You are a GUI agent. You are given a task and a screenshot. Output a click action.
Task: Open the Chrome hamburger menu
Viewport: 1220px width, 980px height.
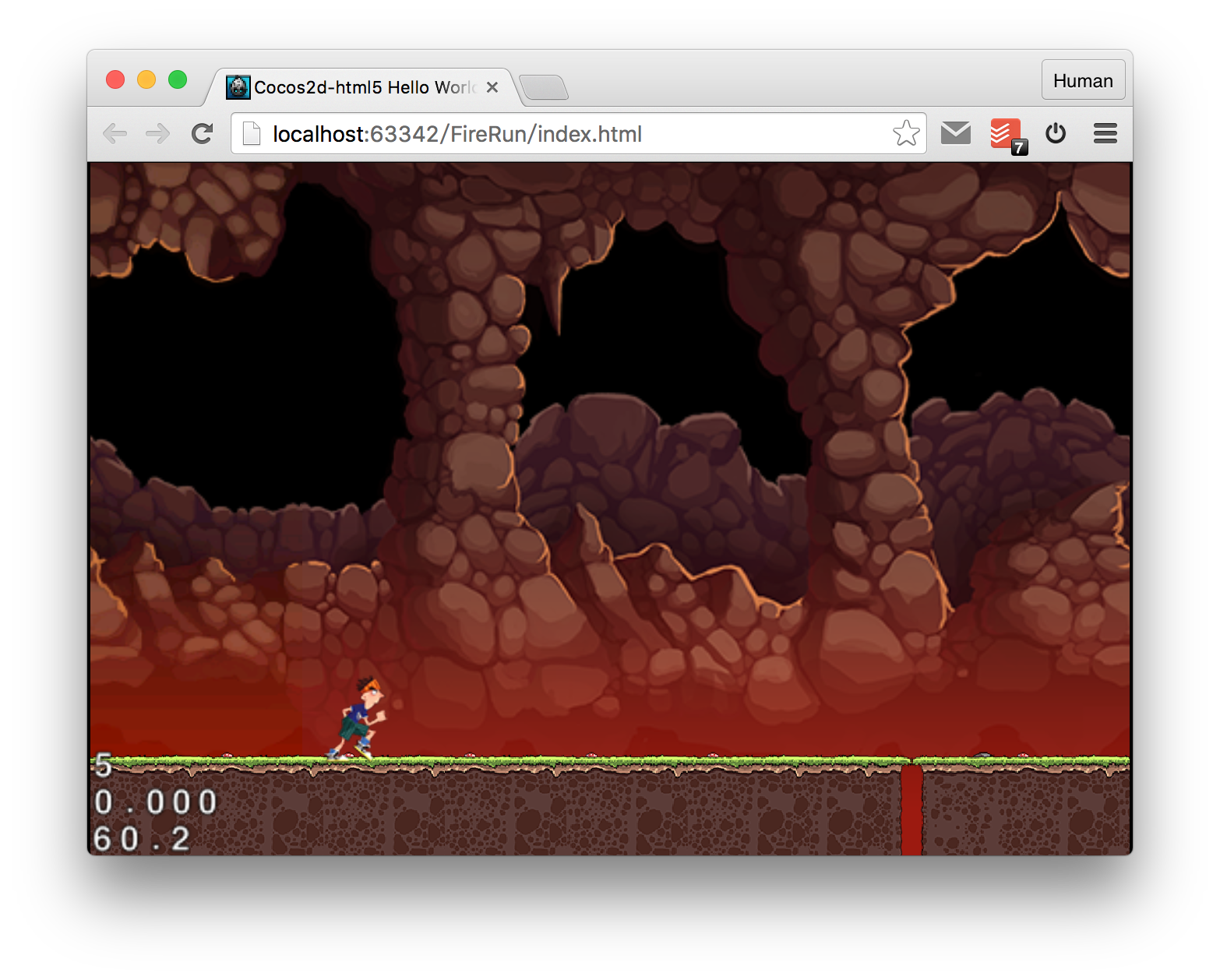(x=1105, y=133)
